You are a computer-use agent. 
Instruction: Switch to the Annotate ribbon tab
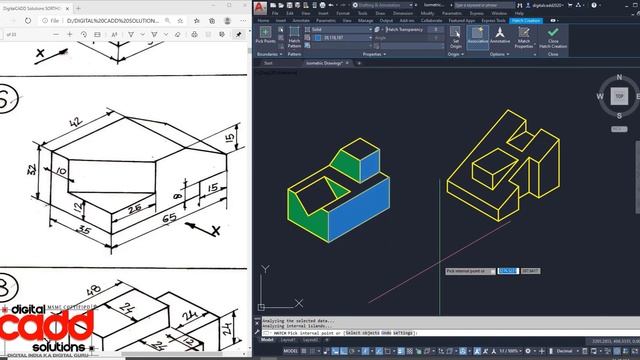click(301, 20)
